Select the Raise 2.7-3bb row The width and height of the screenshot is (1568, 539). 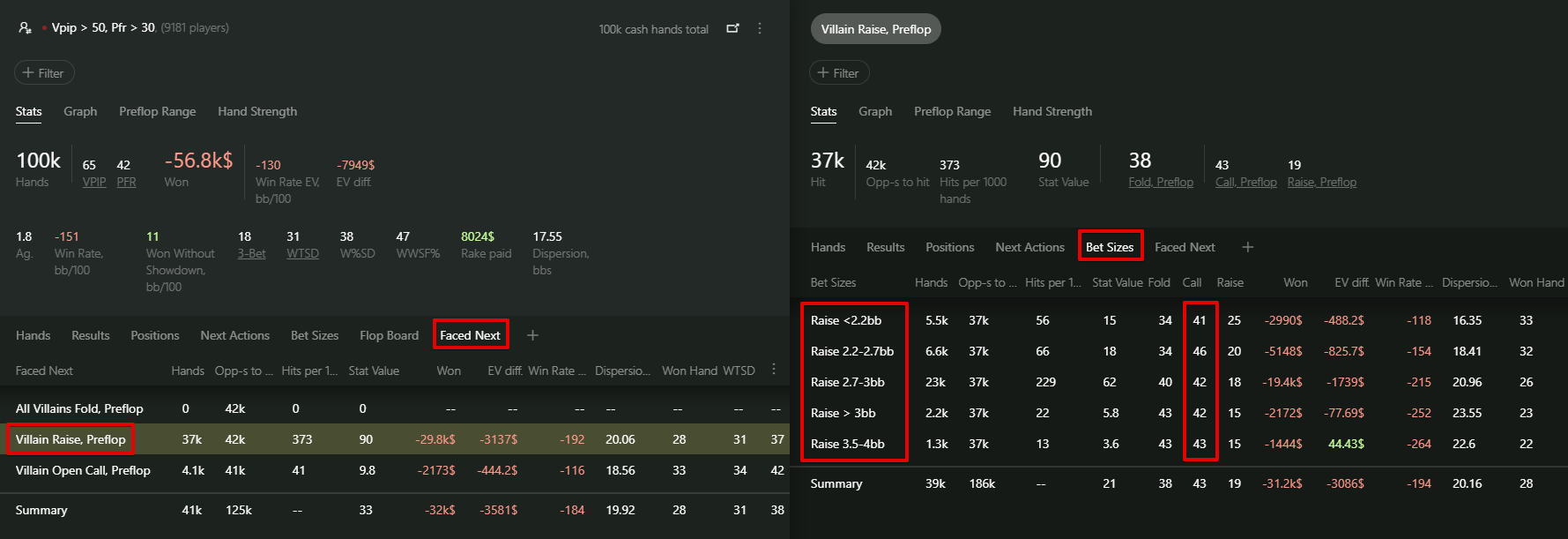pyautogui.click(x=848, y=382)
